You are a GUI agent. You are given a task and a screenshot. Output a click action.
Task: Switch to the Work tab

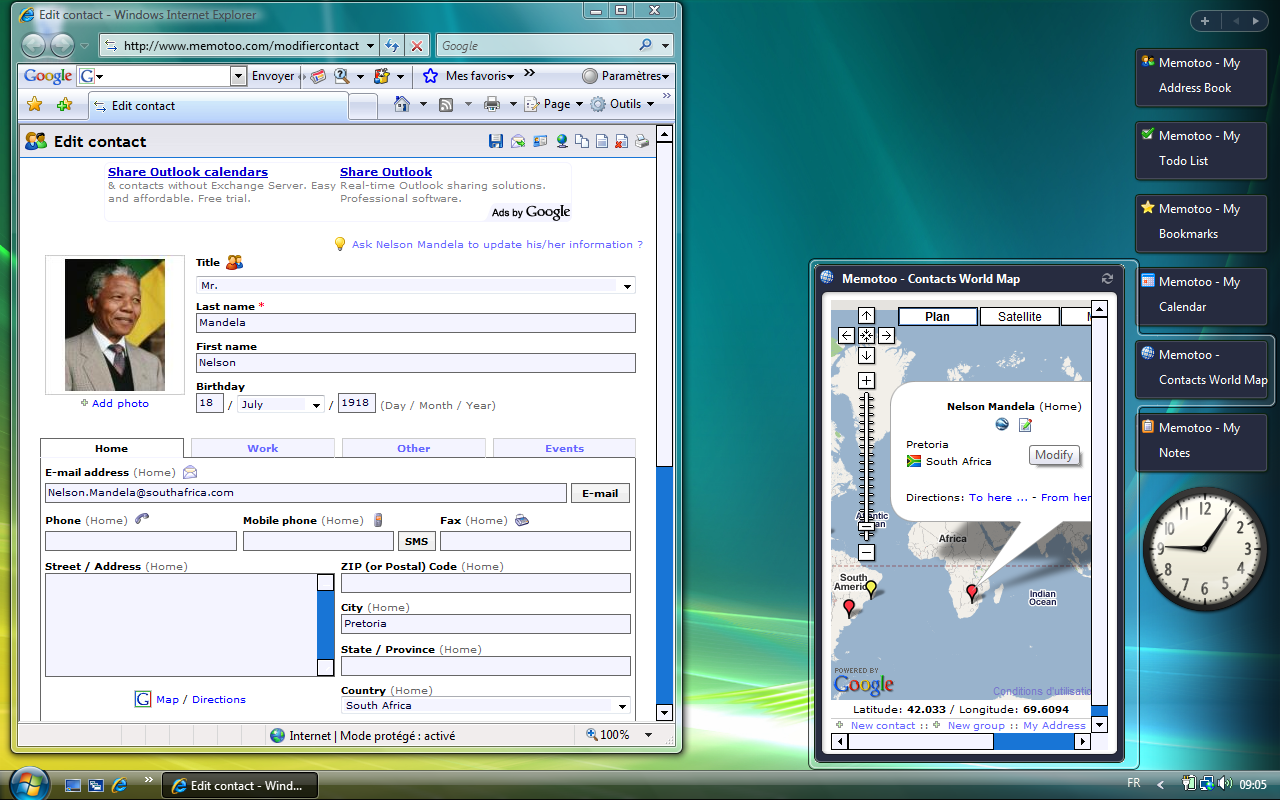tap(263, 448)
